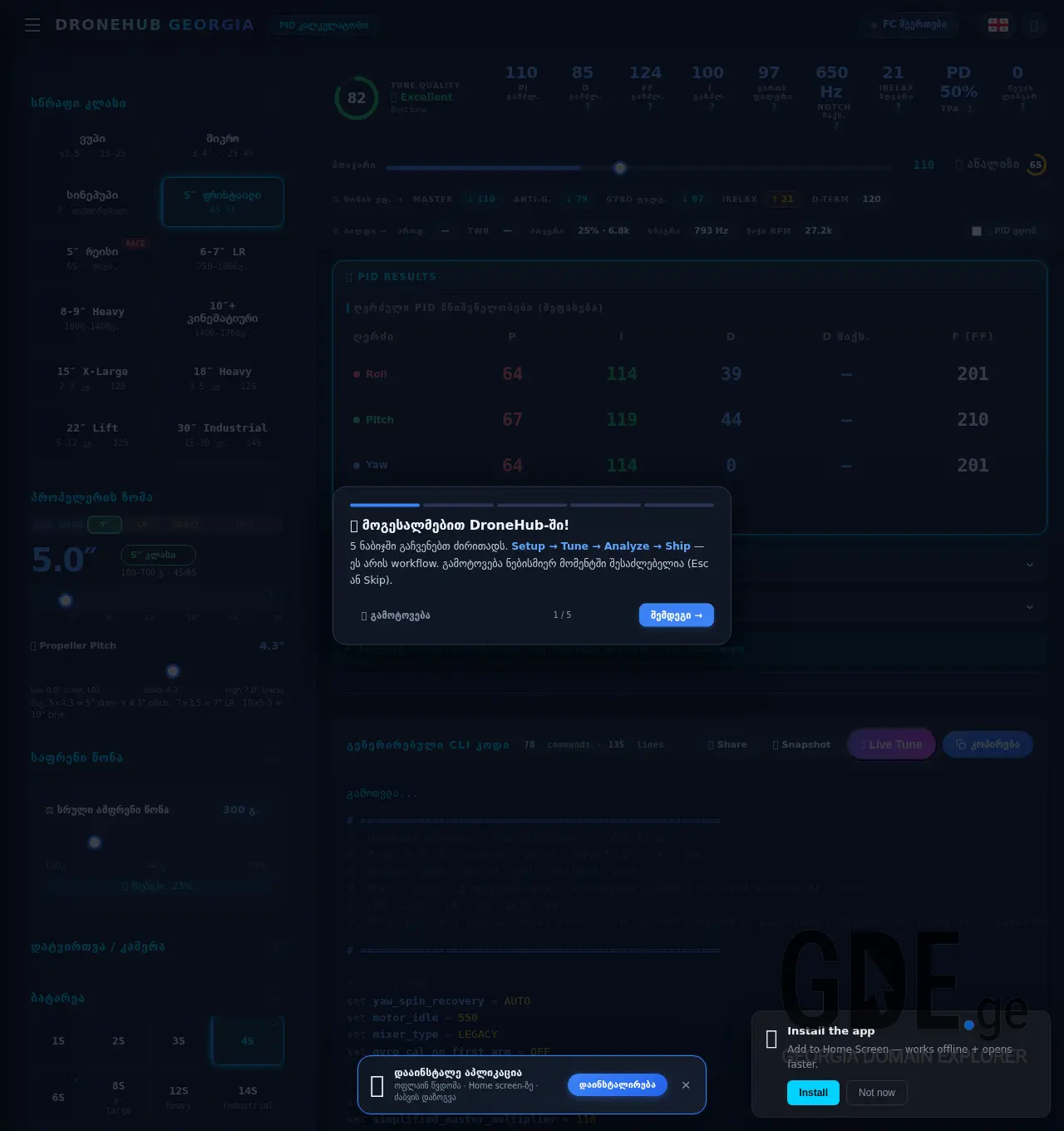Open the hamburger menu next to DroneHub Georgia

[x=32, y=25]
